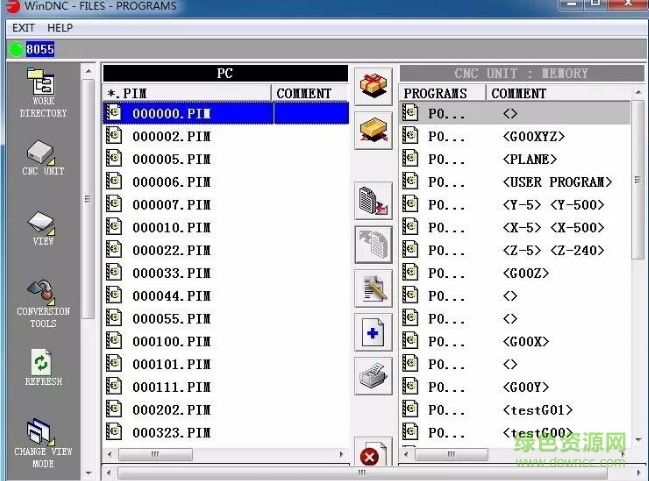Select the <Y-5> <Y-500> program comment

553,205
